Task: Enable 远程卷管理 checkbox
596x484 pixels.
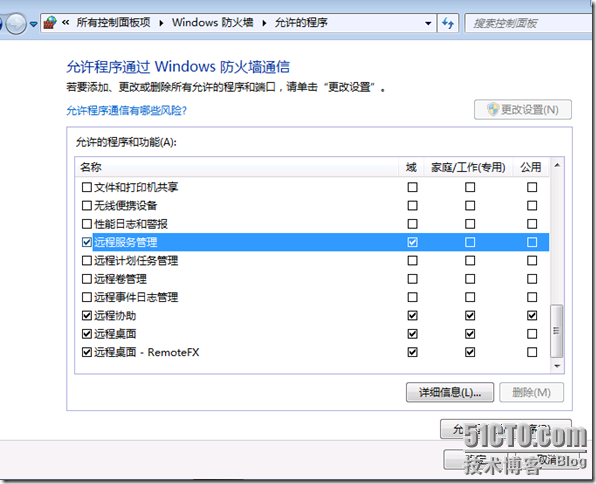Action: [x=87, y=279]
